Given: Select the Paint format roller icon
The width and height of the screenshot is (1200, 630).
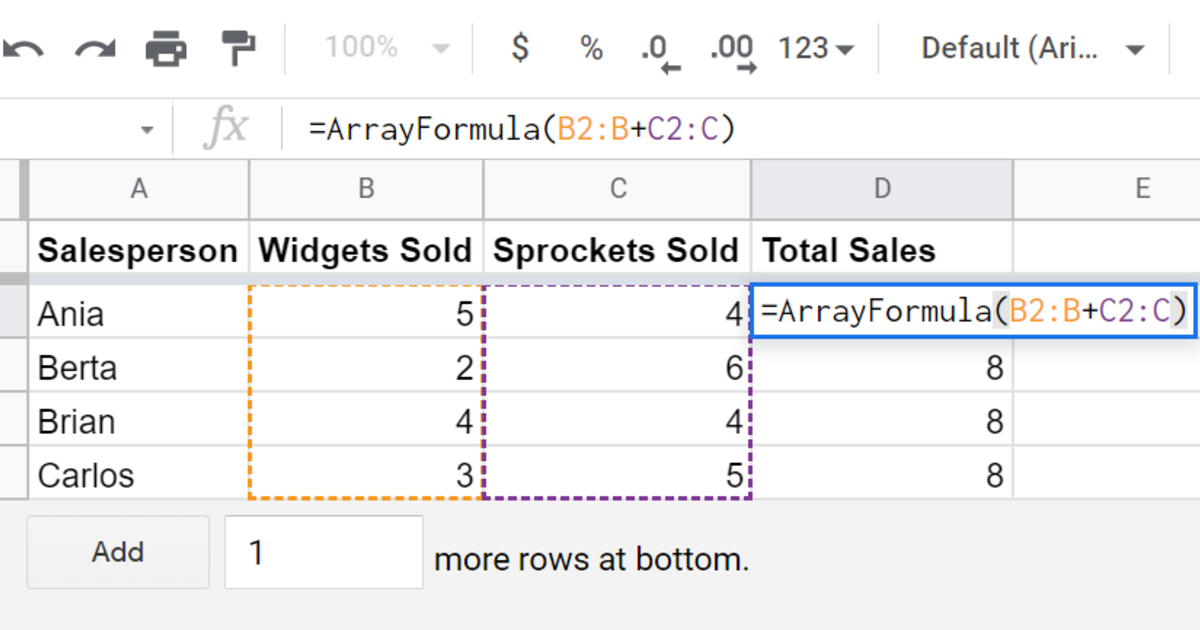Looking at the screenshot, I should coord(239,47).
